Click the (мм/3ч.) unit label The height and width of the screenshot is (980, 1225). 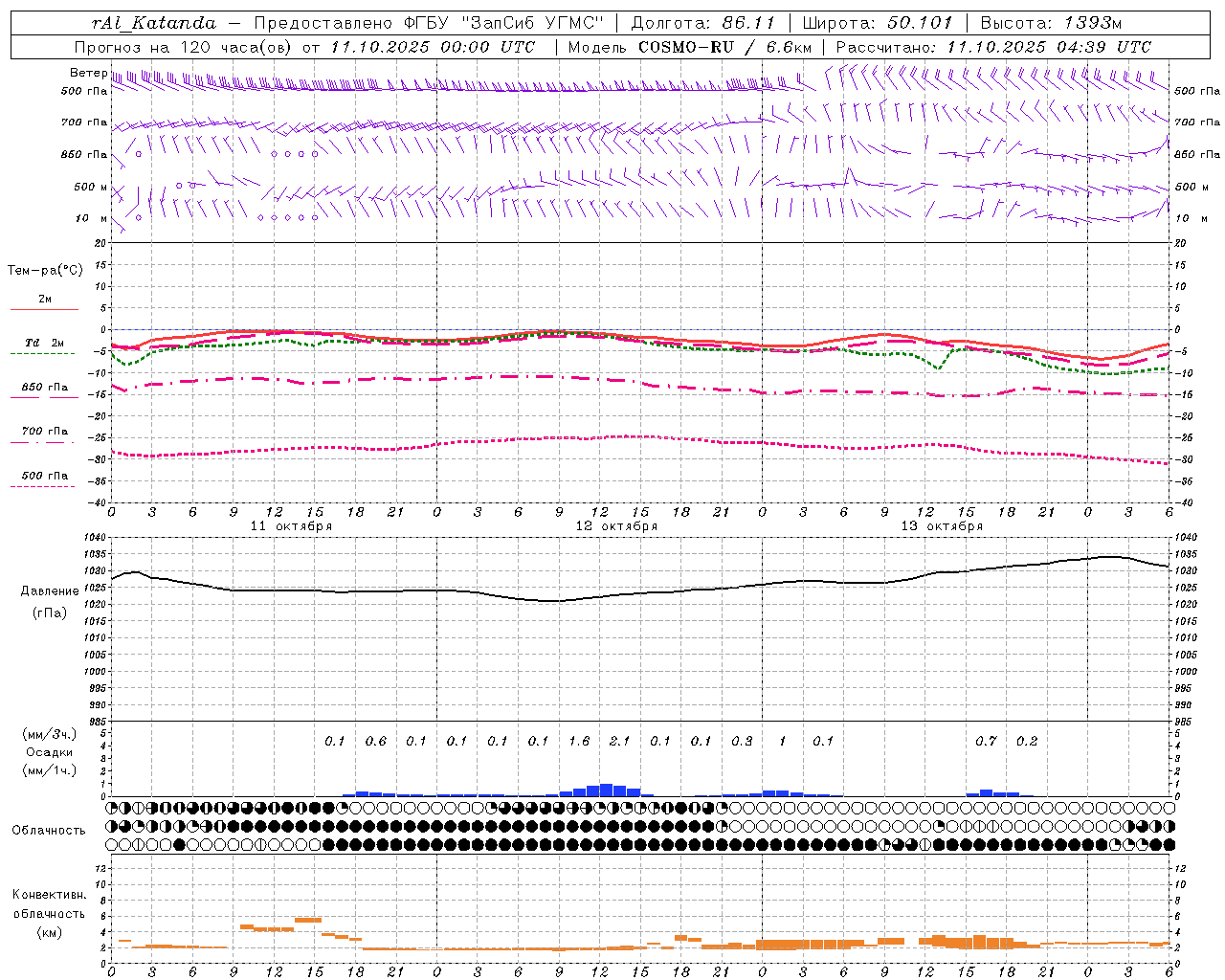pyautogui.click(x=50, y=734)
